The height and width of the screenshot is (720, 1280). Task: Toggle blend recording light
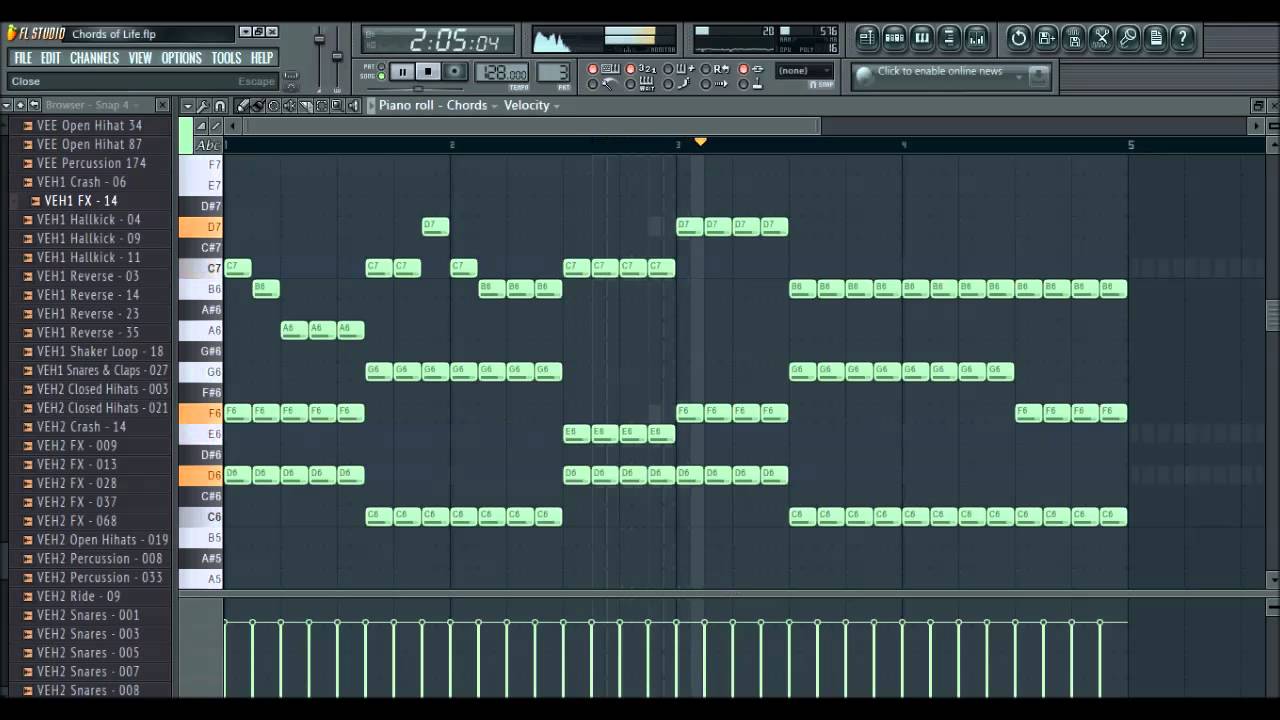point(669,69)
